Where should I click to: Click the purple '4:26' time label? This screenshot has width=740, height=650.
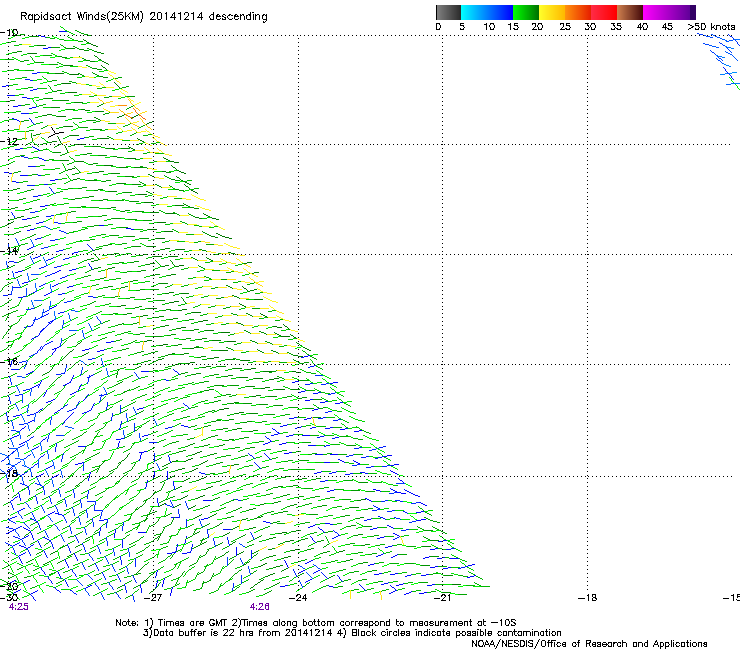pyautogui.click(x=260, y=607)
